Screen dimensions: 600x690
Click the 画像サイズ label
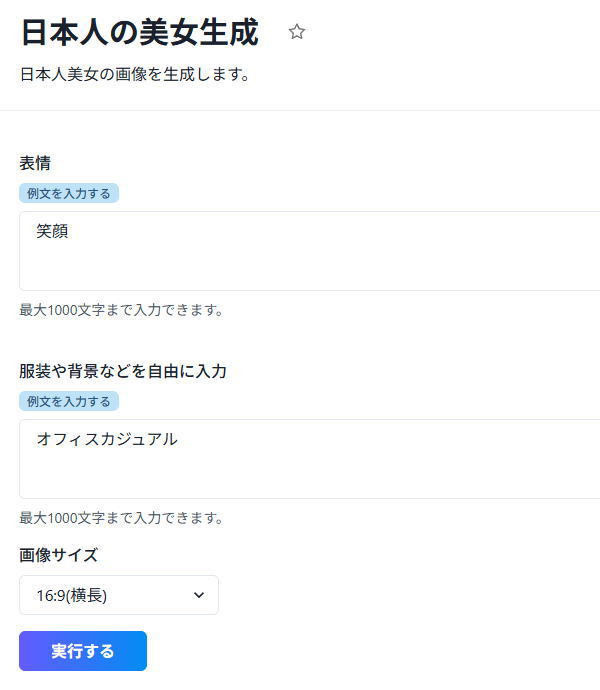pos(58,555)
